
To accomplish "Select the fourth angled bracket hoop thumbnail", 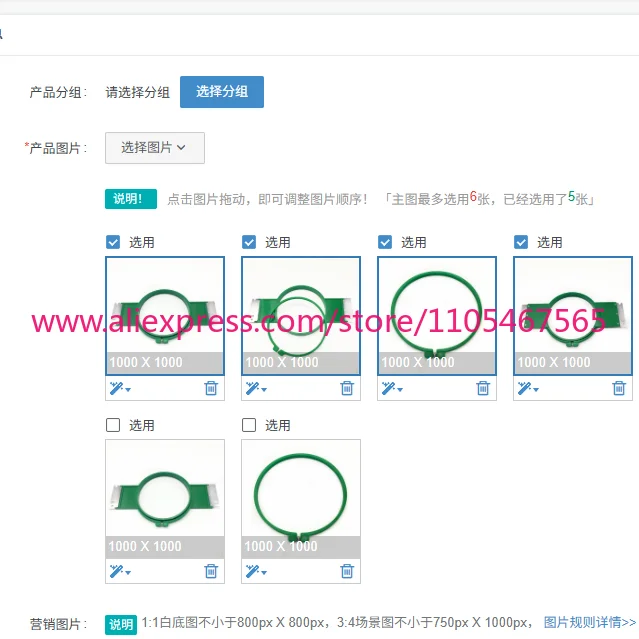I will pos(573,316).
